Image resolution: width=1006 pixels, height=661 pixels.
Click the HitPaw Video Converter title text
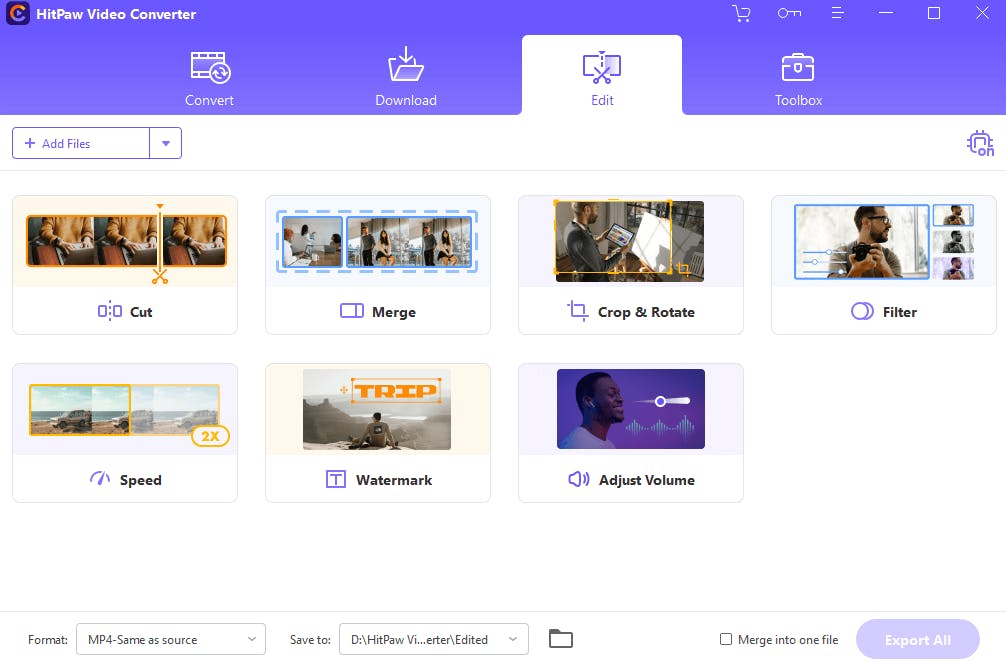(116, 14)
